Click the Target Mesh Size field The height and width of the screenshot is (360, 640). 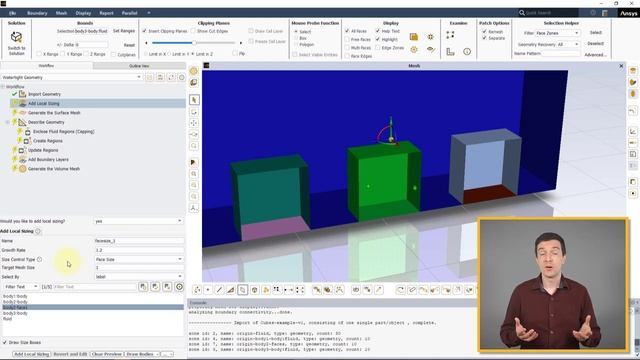click(139, 268)
